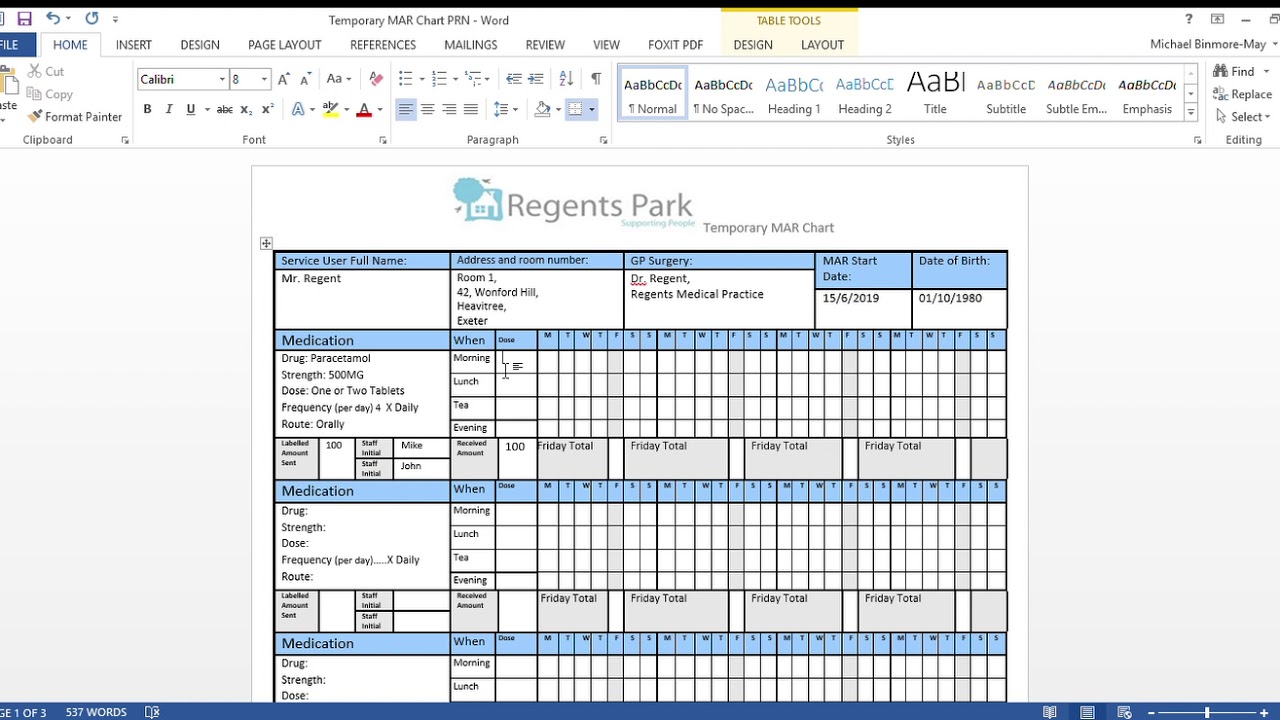Screen dimensions: 1280x720
Task: Click the Shading paint bucket icon
Action: click(x=542, y=109)
